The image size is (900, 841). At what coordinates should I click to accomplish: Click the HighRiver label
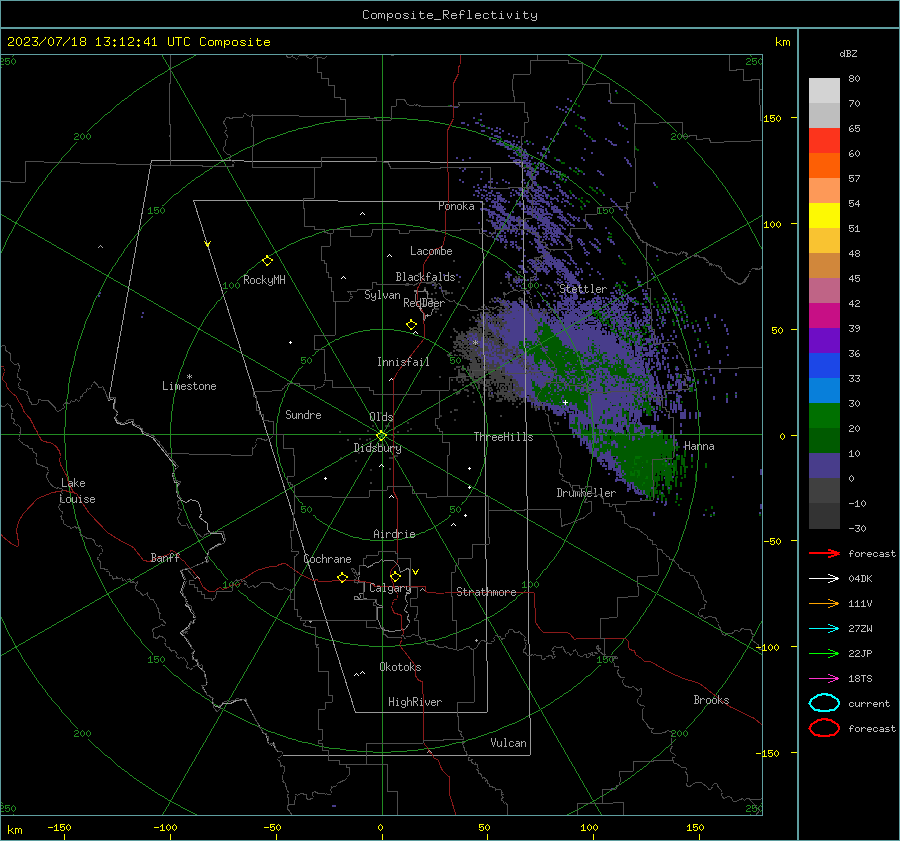tap(415, 702)
